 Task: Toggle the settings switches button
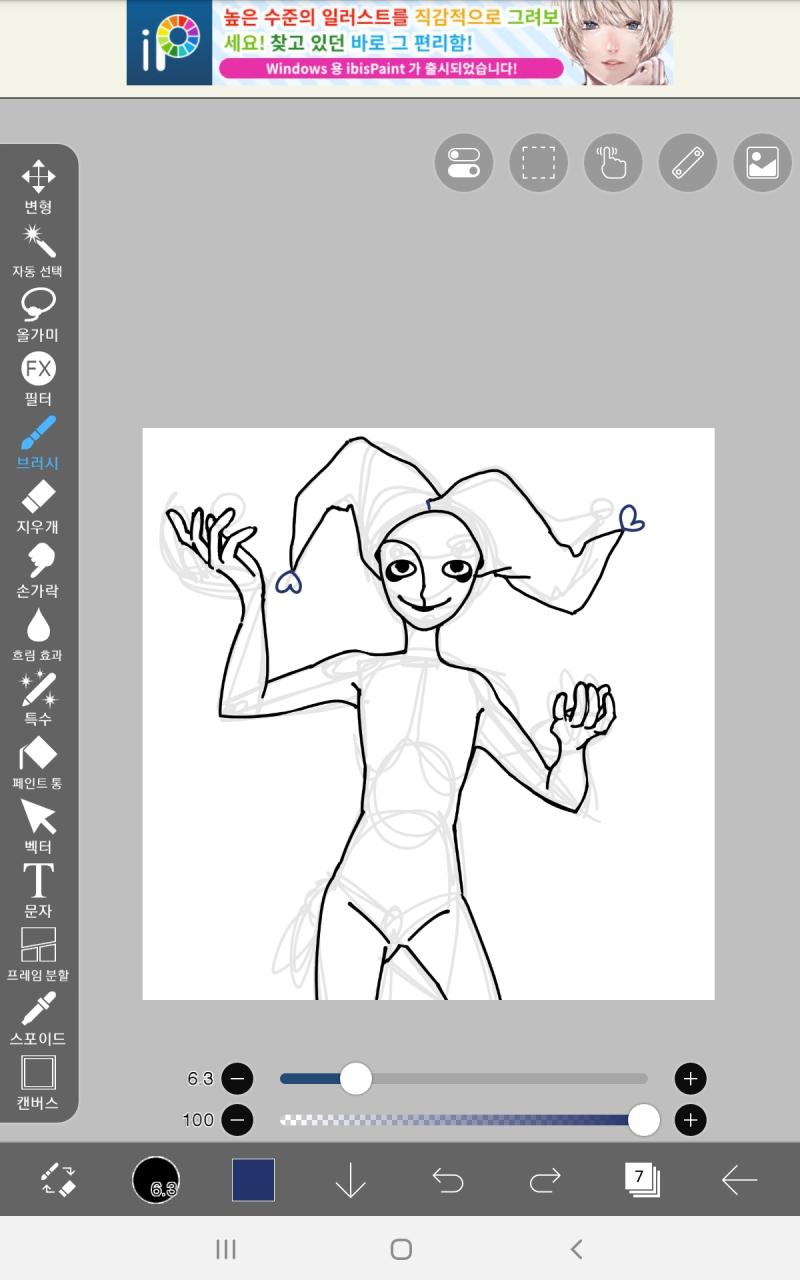click(464, 162)
